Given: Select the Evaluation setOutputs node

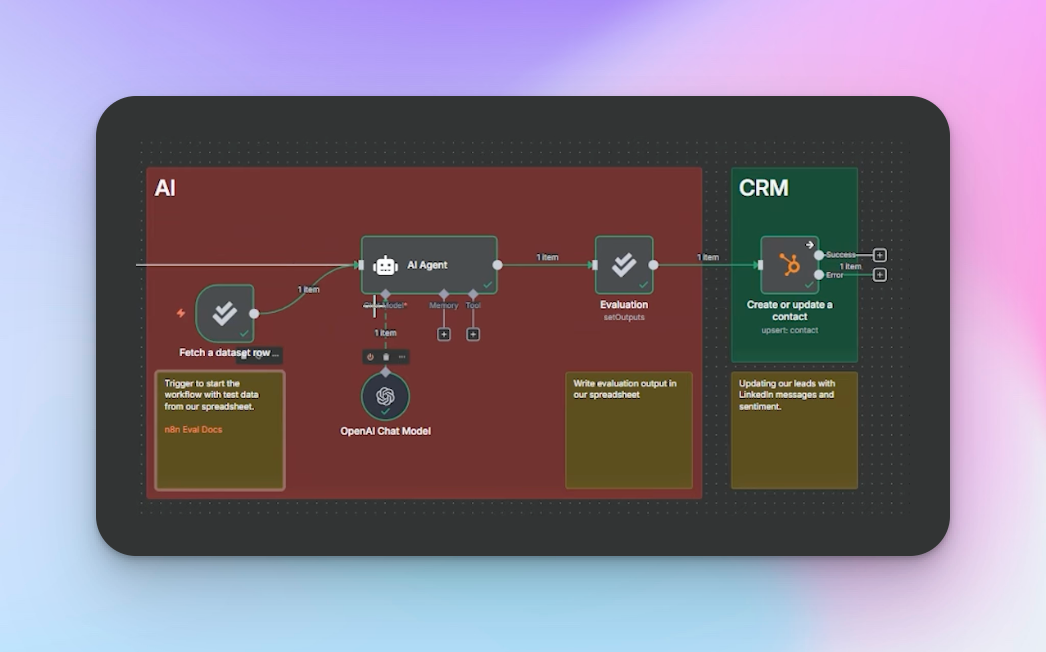Looking at the screenshot, I should coord(624,265).
